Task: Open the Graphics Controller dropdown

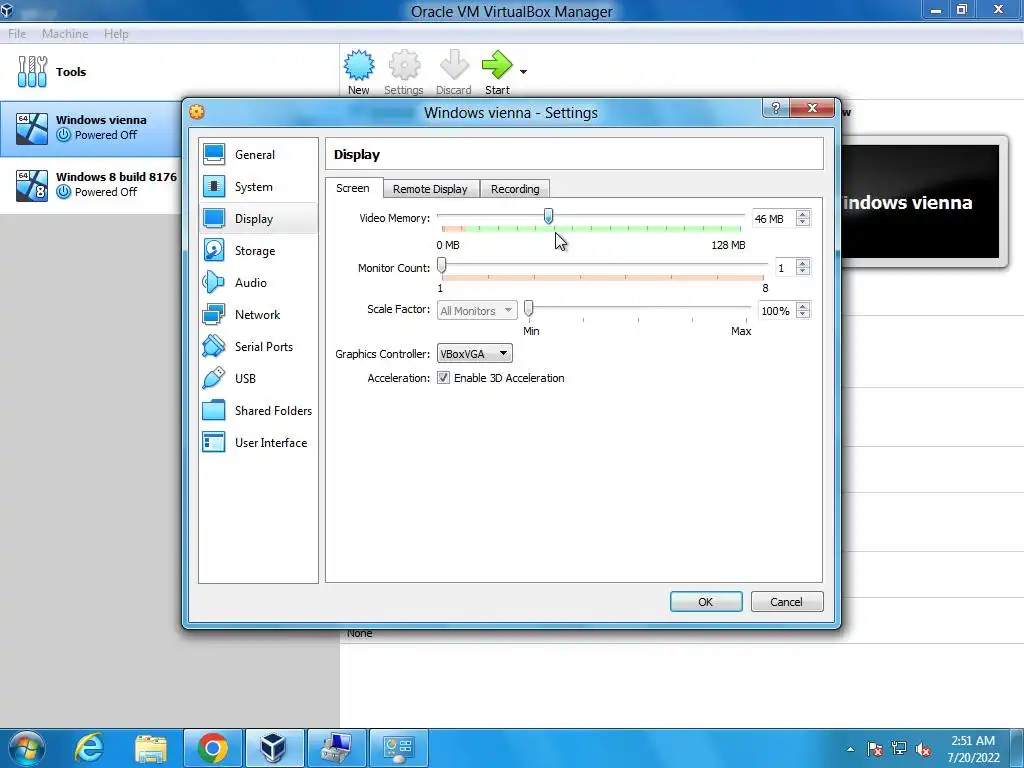Action: [x=475, y=354]
